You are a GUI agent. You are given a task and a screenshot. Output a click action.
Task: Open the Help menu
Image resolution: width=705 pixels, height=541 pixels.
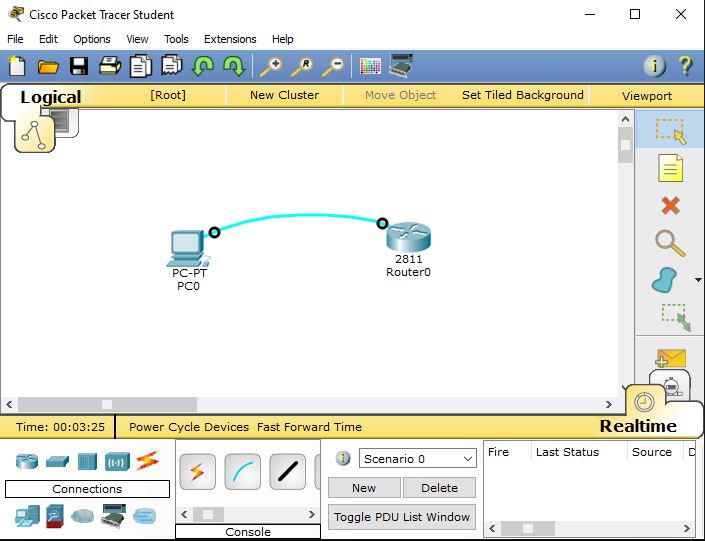pos(283,39)
